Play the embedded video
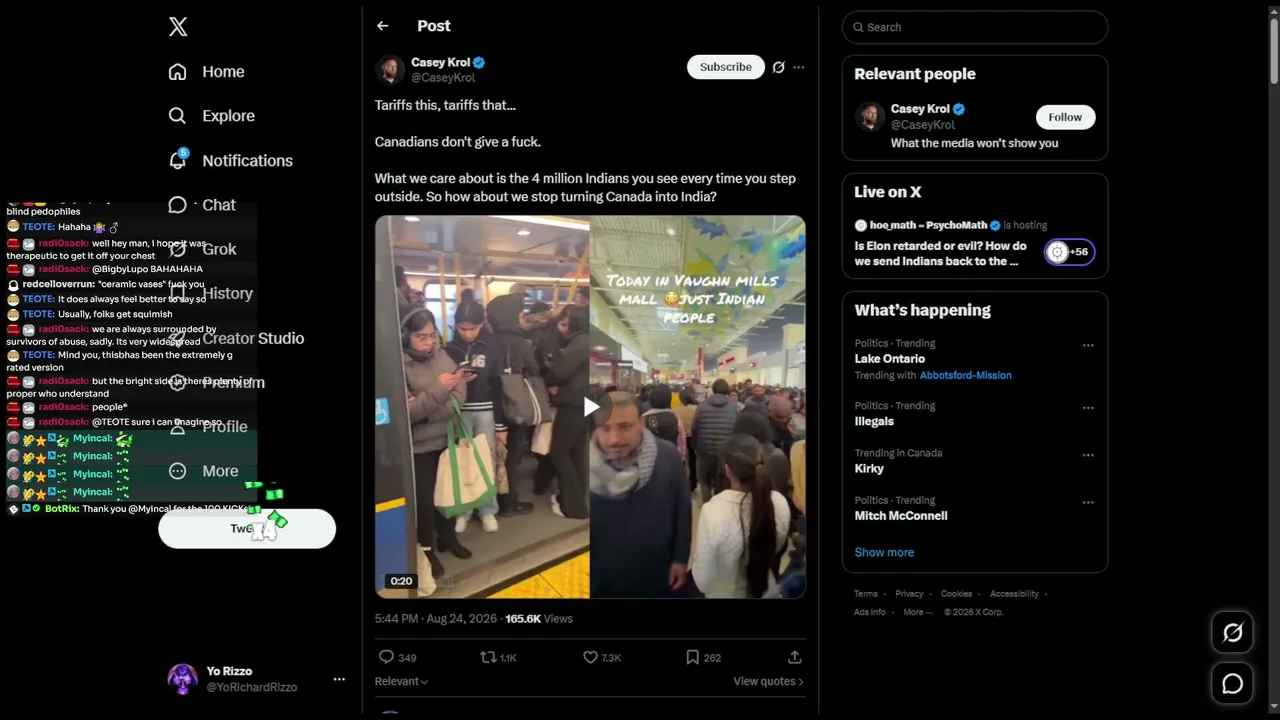 (591, 407)
